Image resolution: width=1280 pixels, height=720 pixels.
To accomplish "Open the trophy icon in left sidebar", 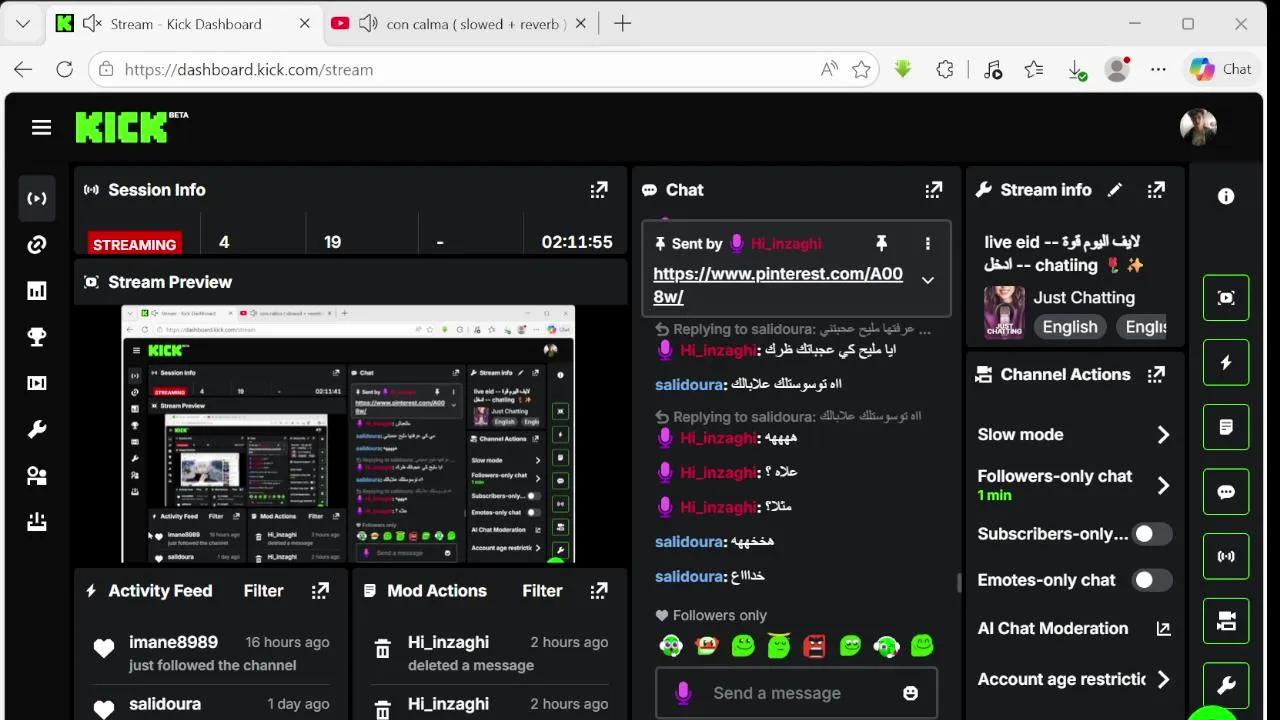I will coord(37,337).
